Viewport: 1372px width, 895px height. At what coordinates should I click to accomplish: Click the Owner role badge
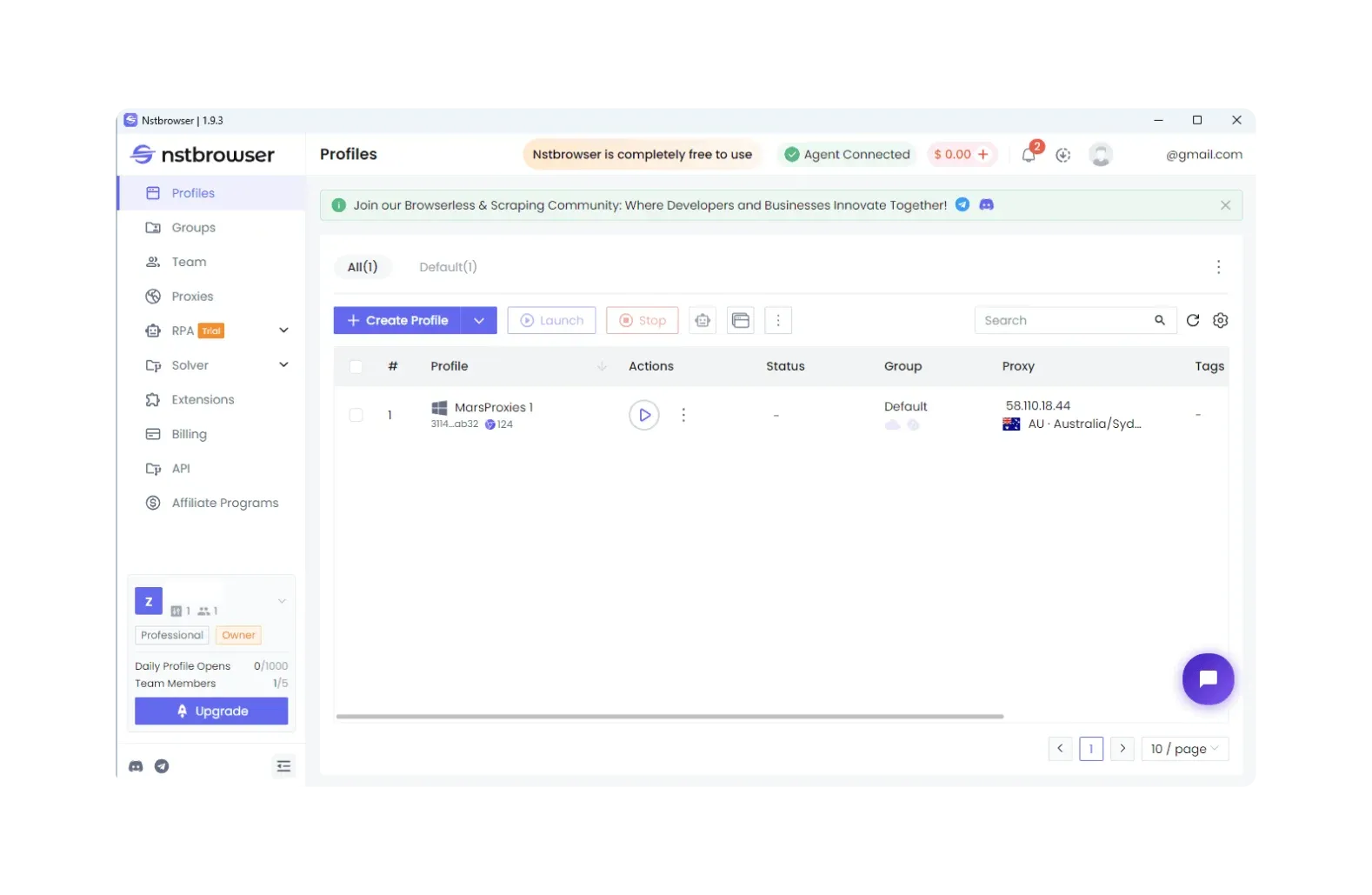point(238,635)
